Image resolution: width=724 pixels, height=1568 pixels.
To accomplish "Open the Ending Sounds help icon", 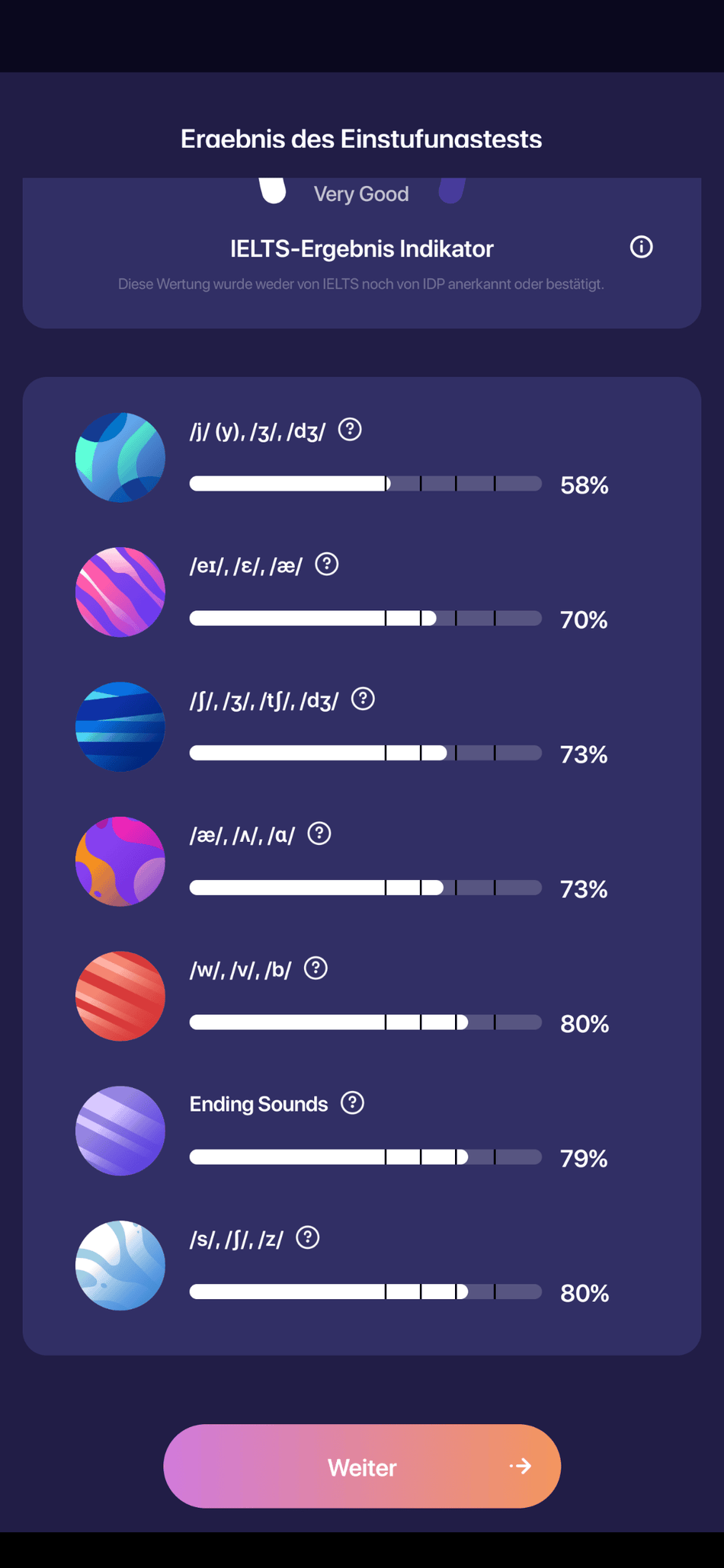I will coord(352,1102).
